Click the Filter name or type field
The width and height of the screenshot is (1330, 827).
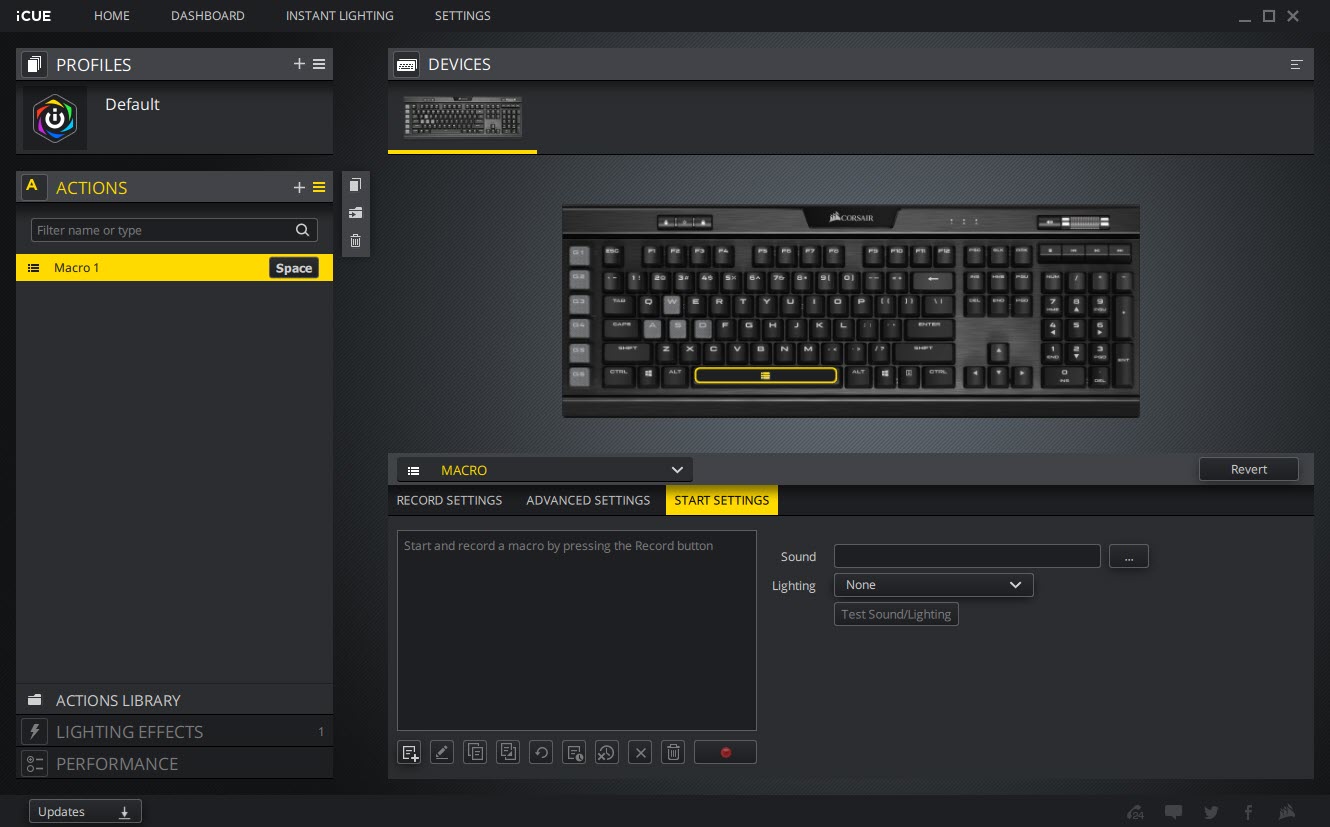coord(174,230)
